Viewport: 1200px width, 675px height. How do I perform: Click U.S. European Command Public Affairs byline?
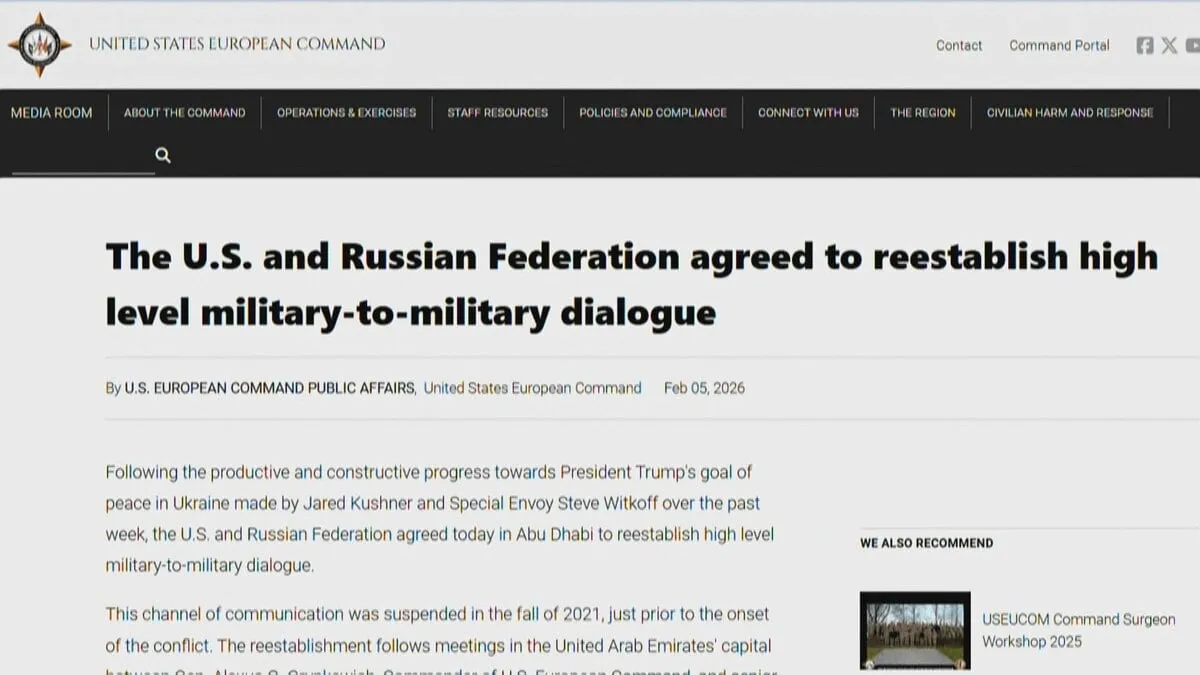(x=269, y=388)
